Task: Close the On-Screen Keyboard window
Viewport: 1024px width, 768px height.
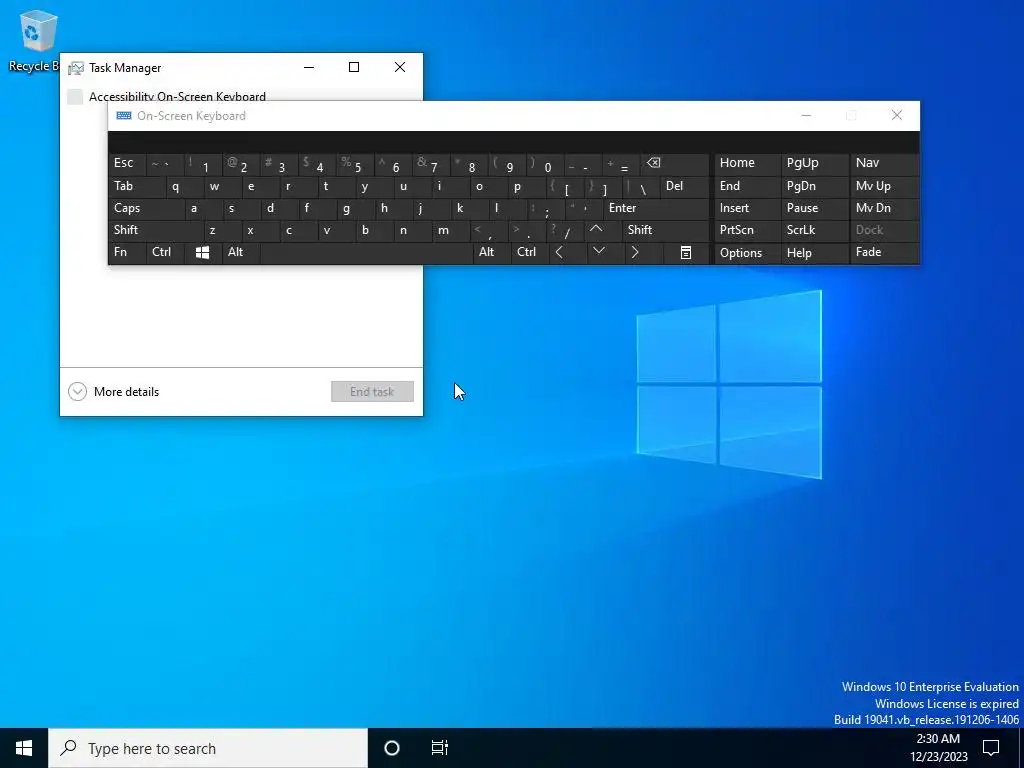Action: click(897, 115)
